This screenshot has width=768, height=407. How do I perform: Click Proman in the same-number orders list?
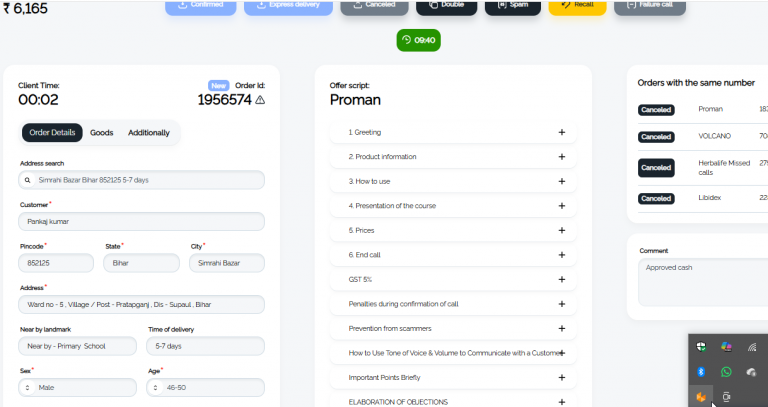pos(710,109)
